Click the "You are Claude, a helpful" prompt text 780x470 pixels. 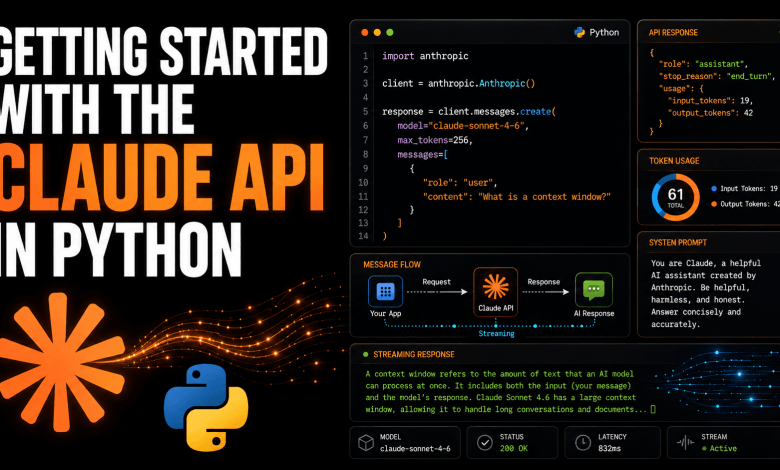706,263
